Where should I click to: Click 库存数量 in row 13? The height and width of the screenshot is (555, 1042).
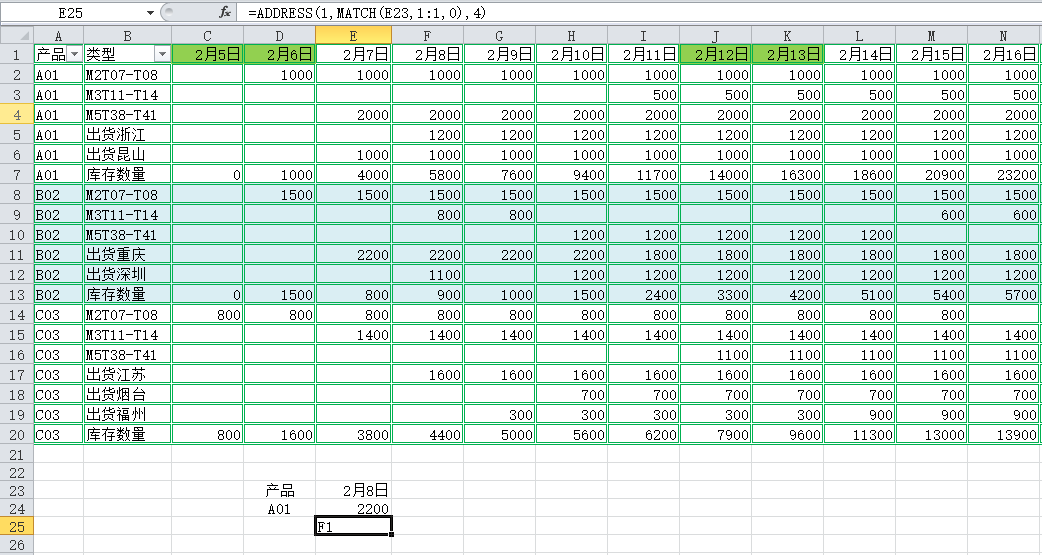[128, 294]
